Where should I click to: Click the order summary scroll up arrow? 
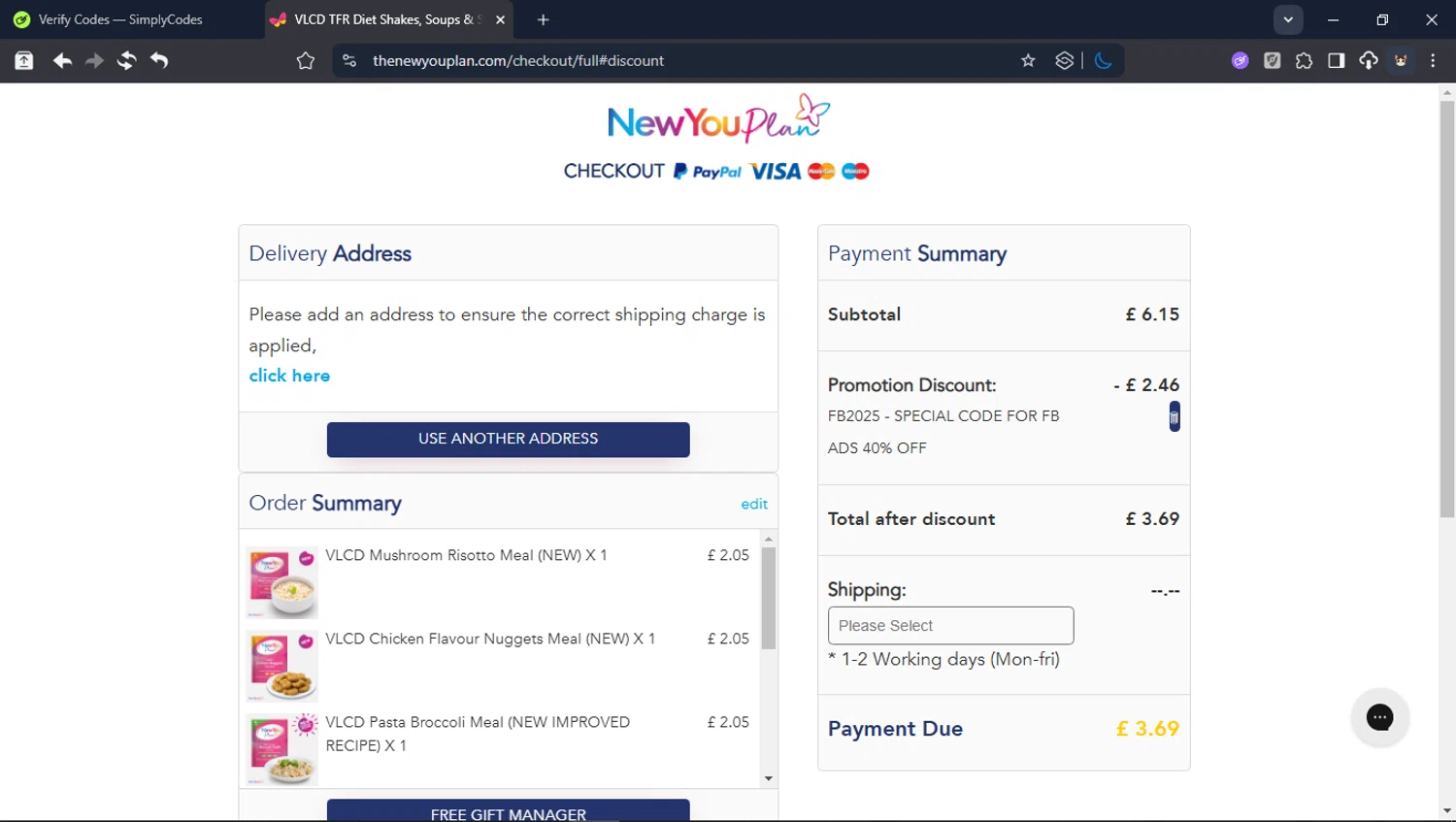click(769, 539)
